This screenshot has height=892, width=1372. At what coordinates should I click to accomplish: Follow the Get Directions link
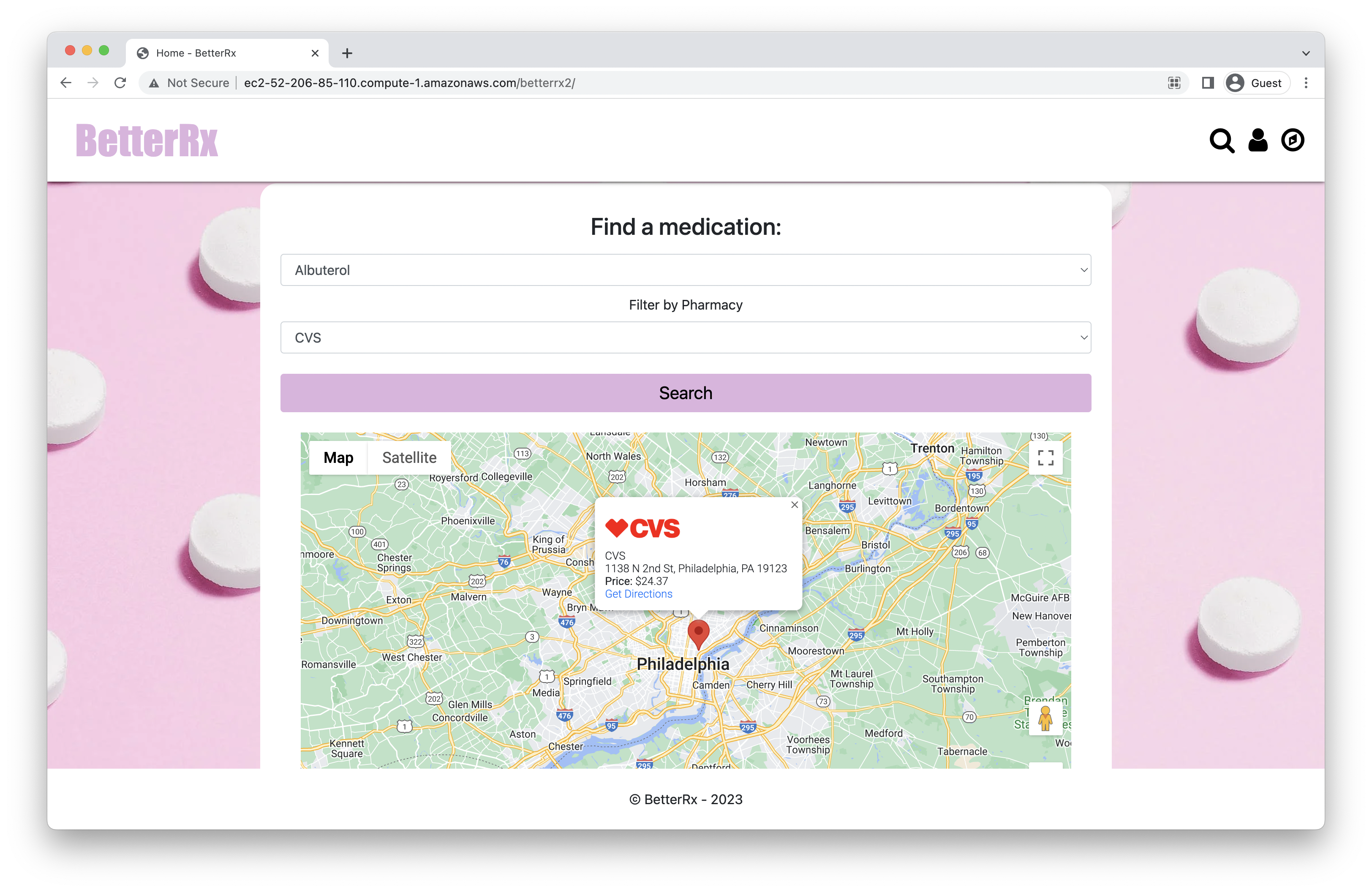(638, 594)
